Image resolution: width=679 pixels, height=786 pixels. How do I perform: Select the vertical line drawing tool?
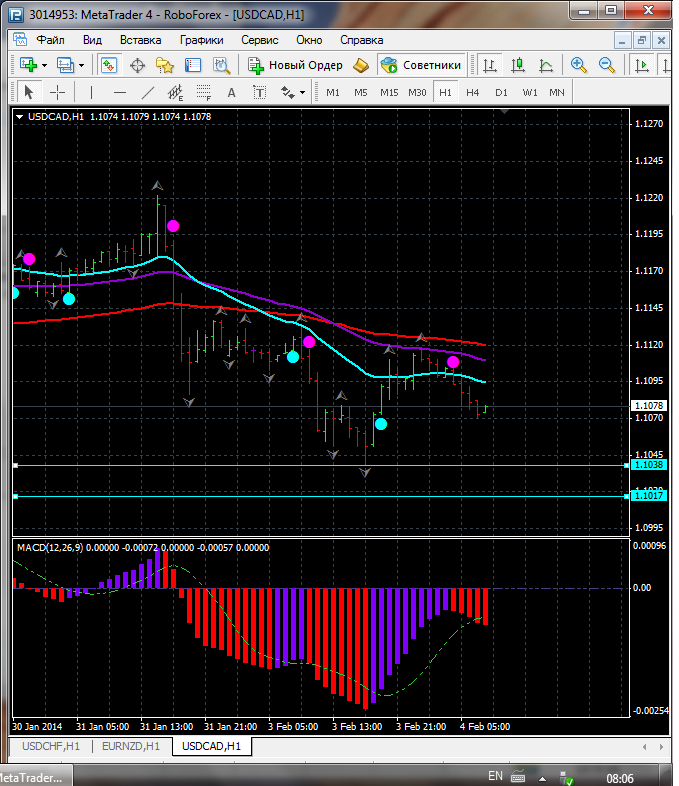[x=91, y=92]
